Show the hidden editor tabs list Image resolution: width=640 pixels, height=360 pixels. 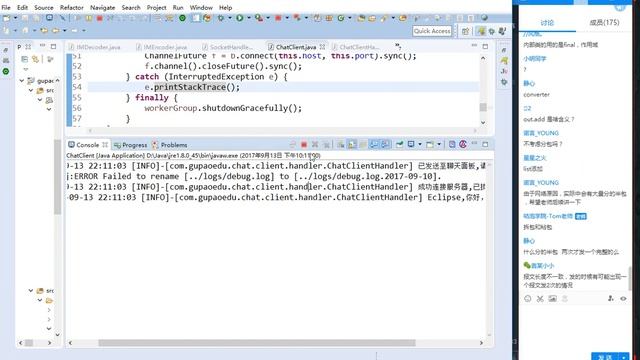coord(398,46)
